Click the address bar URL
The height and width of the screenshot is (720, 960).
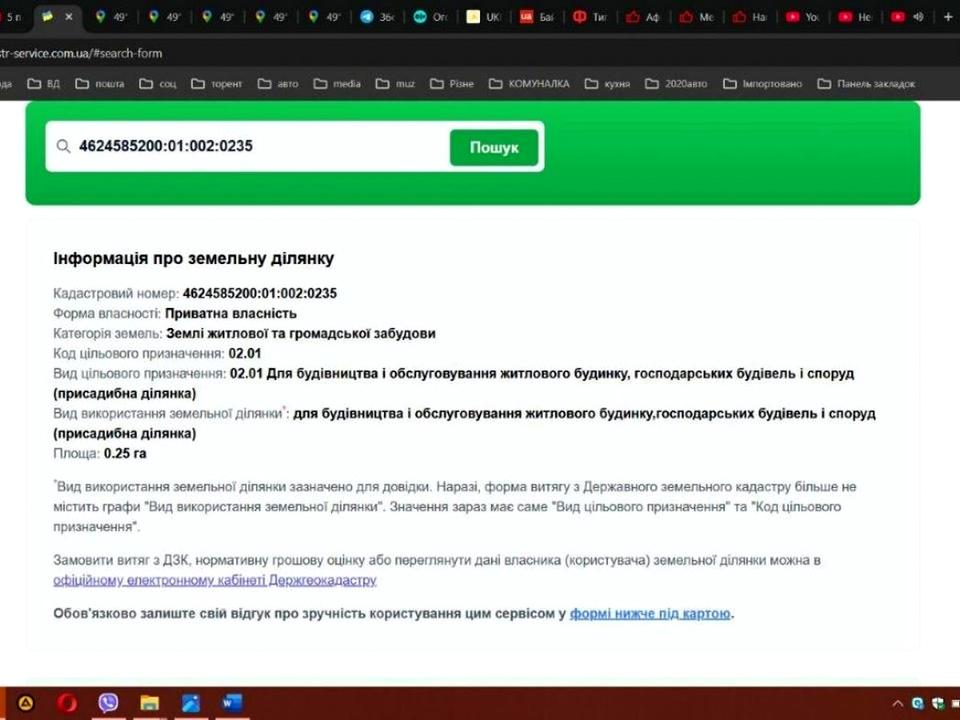81,53
